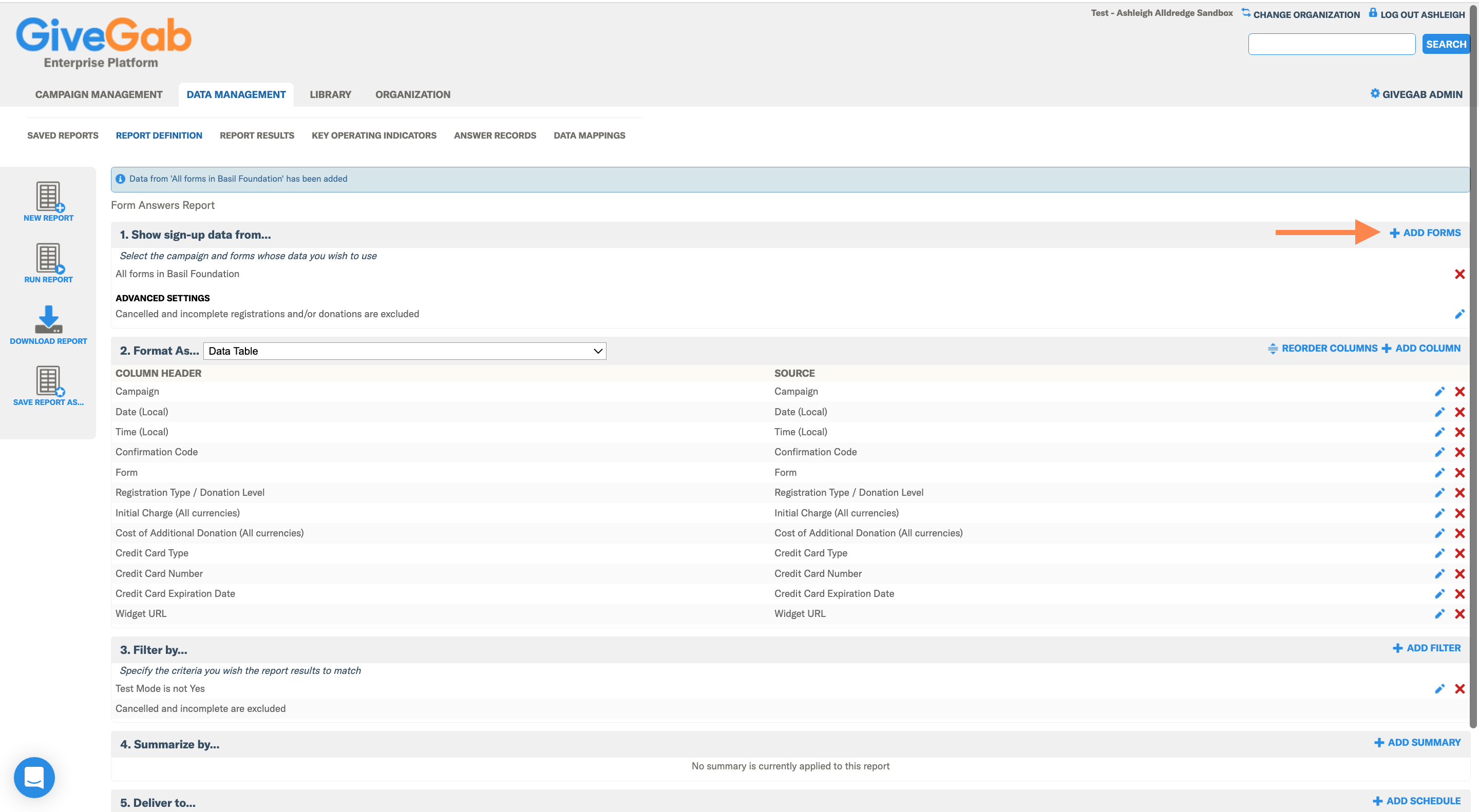The image size is (1479, 812).
Task: Click the Search button
Action: [x=1446, y=44]
